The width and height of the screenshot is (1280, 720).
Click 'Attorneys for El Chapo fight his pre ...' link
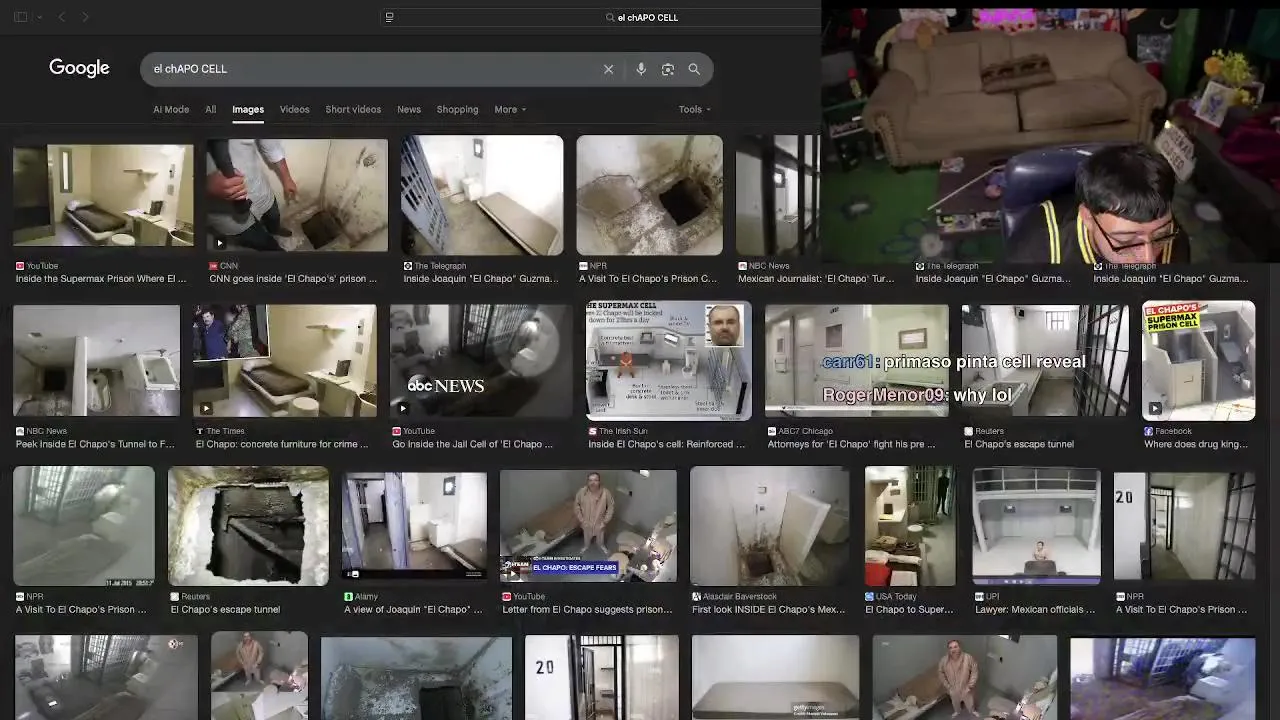[x=851, y=444]
